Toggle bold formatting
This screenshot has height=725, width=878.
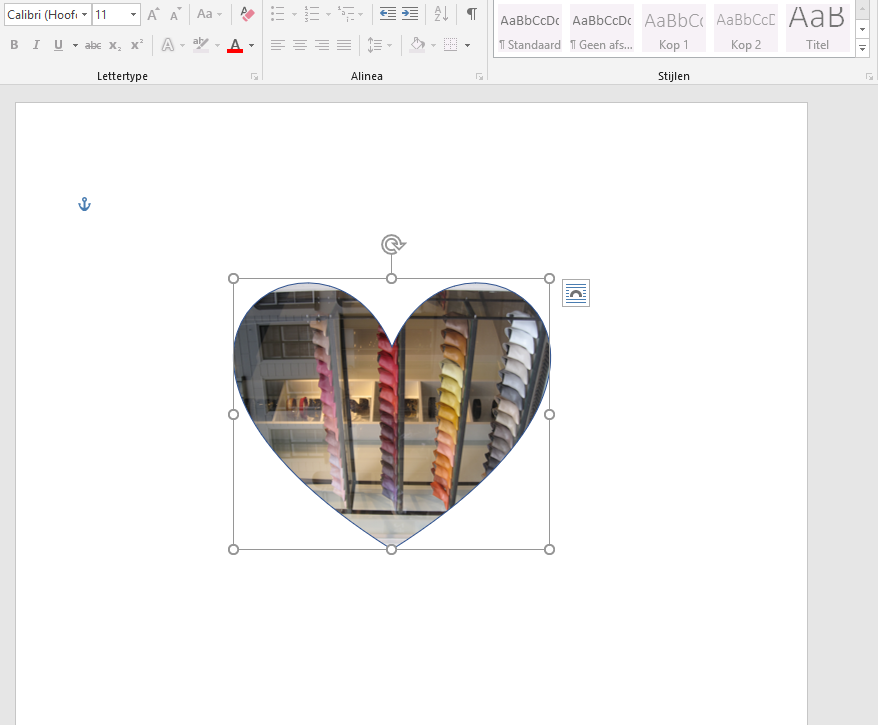pos(14,45)
